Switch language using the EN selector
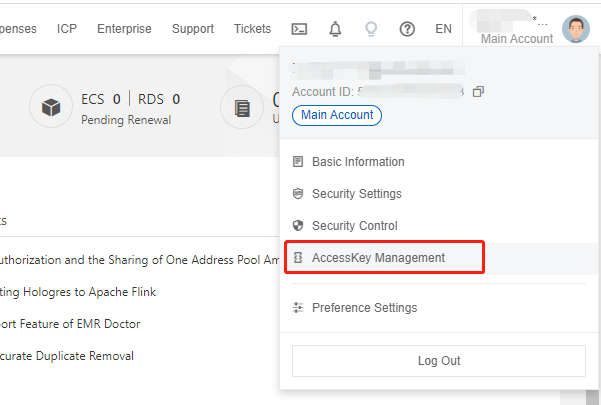 444,29
